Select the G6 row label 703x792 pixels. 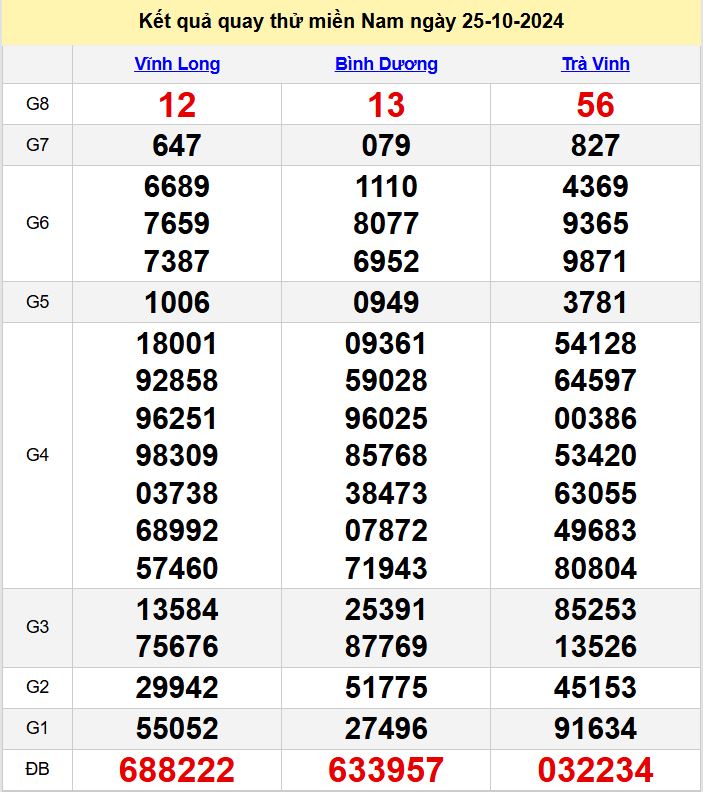tap(37, 223)
